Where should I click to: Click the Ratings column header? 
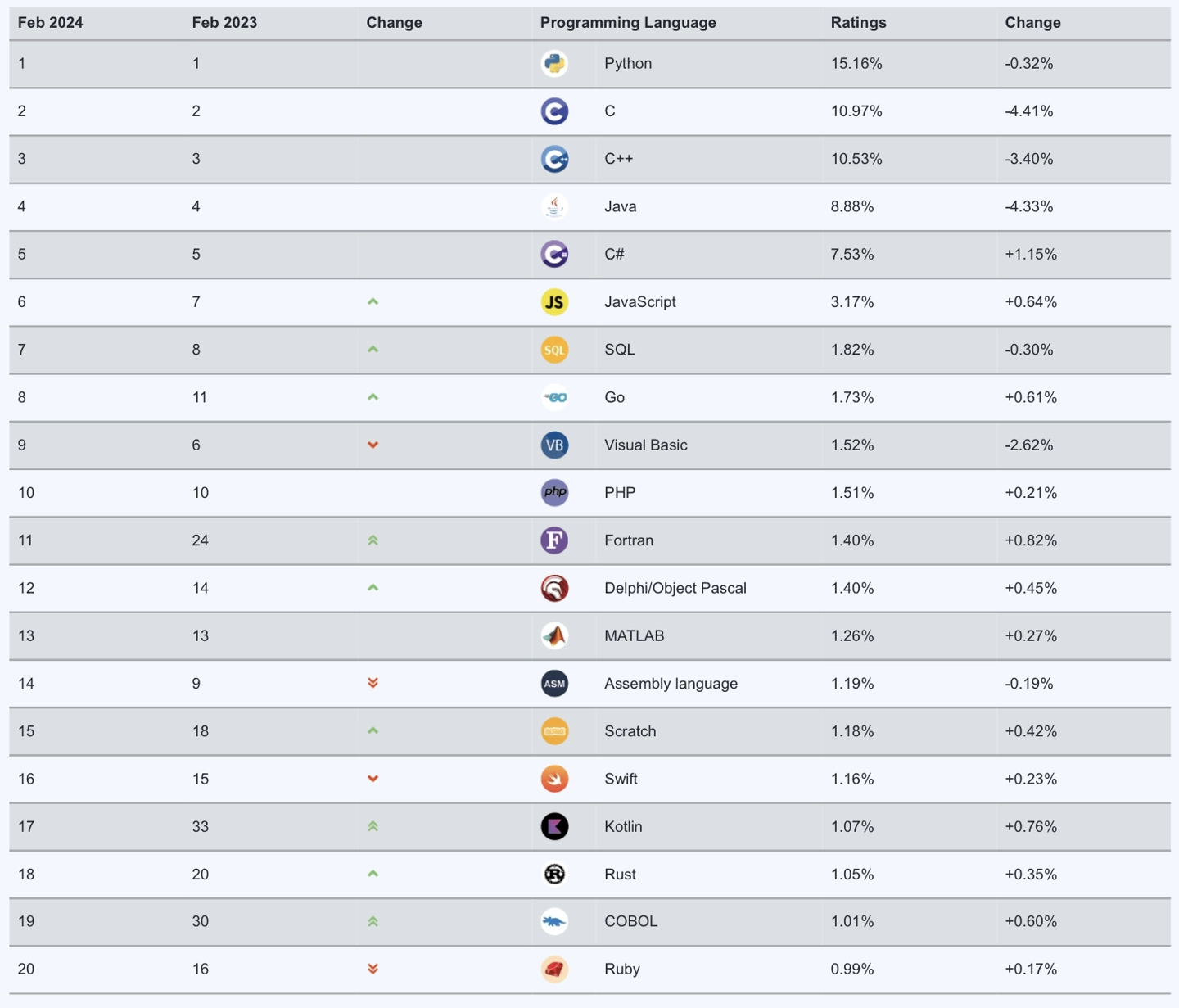[858, 23]
